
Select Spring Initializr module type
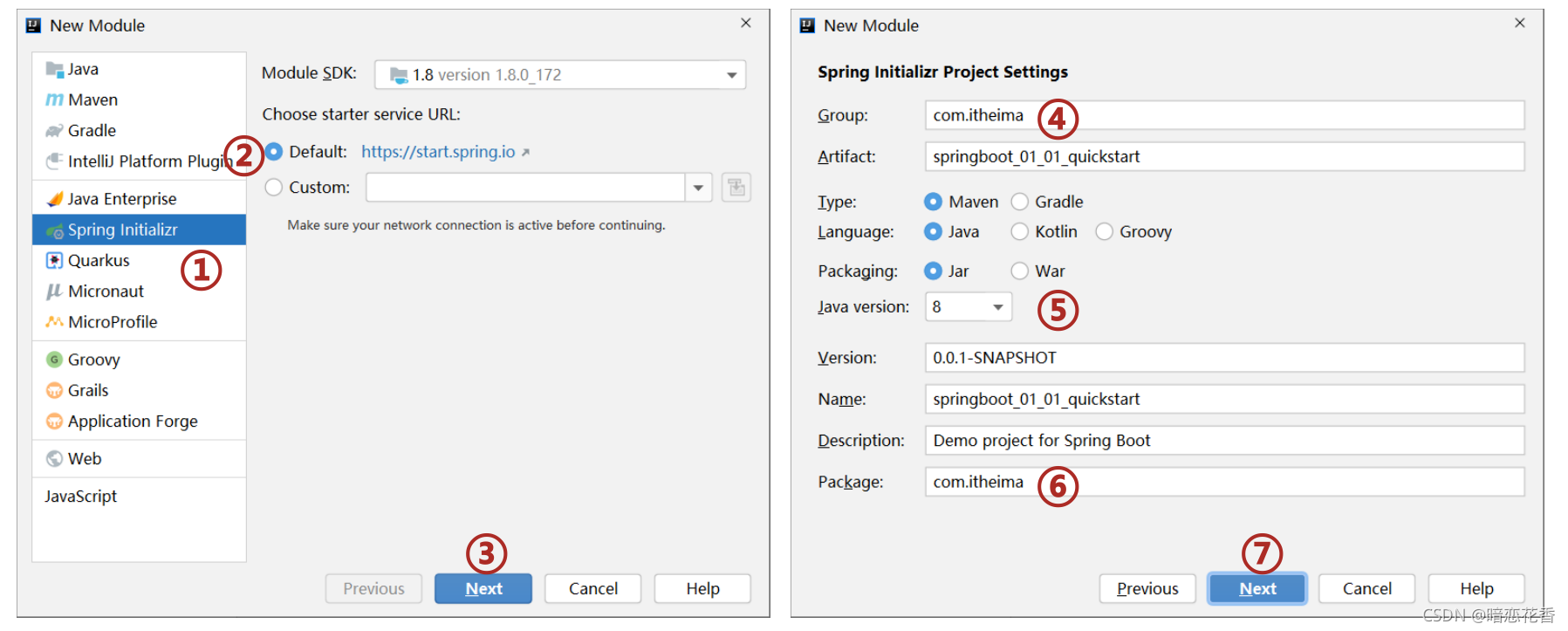pyautogui.click(x=139, y=230)
